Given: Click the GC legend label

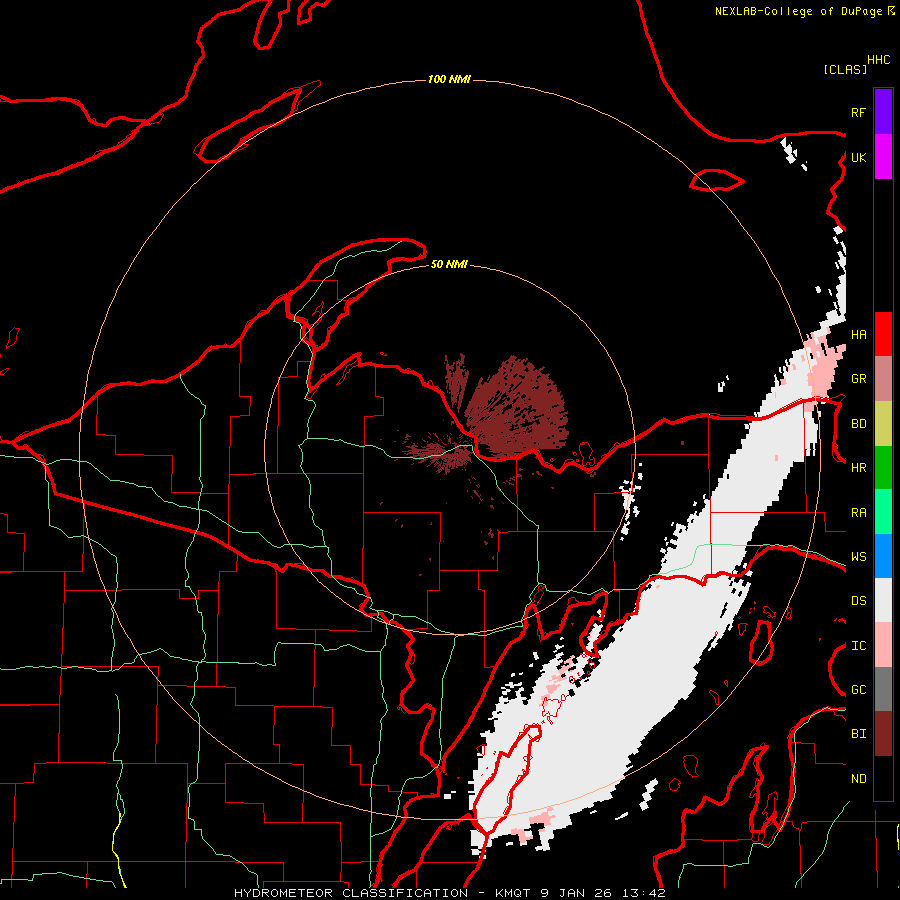Looking at the screenshot, I should coord(858,690).
